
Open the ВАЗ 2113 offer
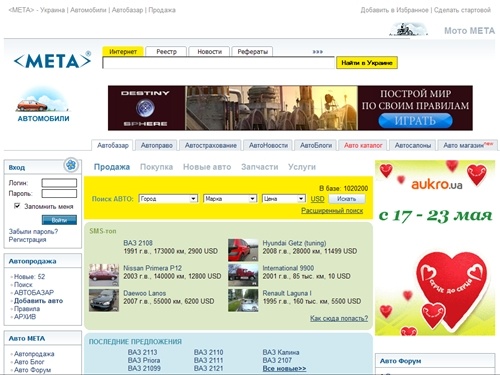click(142, 352)
